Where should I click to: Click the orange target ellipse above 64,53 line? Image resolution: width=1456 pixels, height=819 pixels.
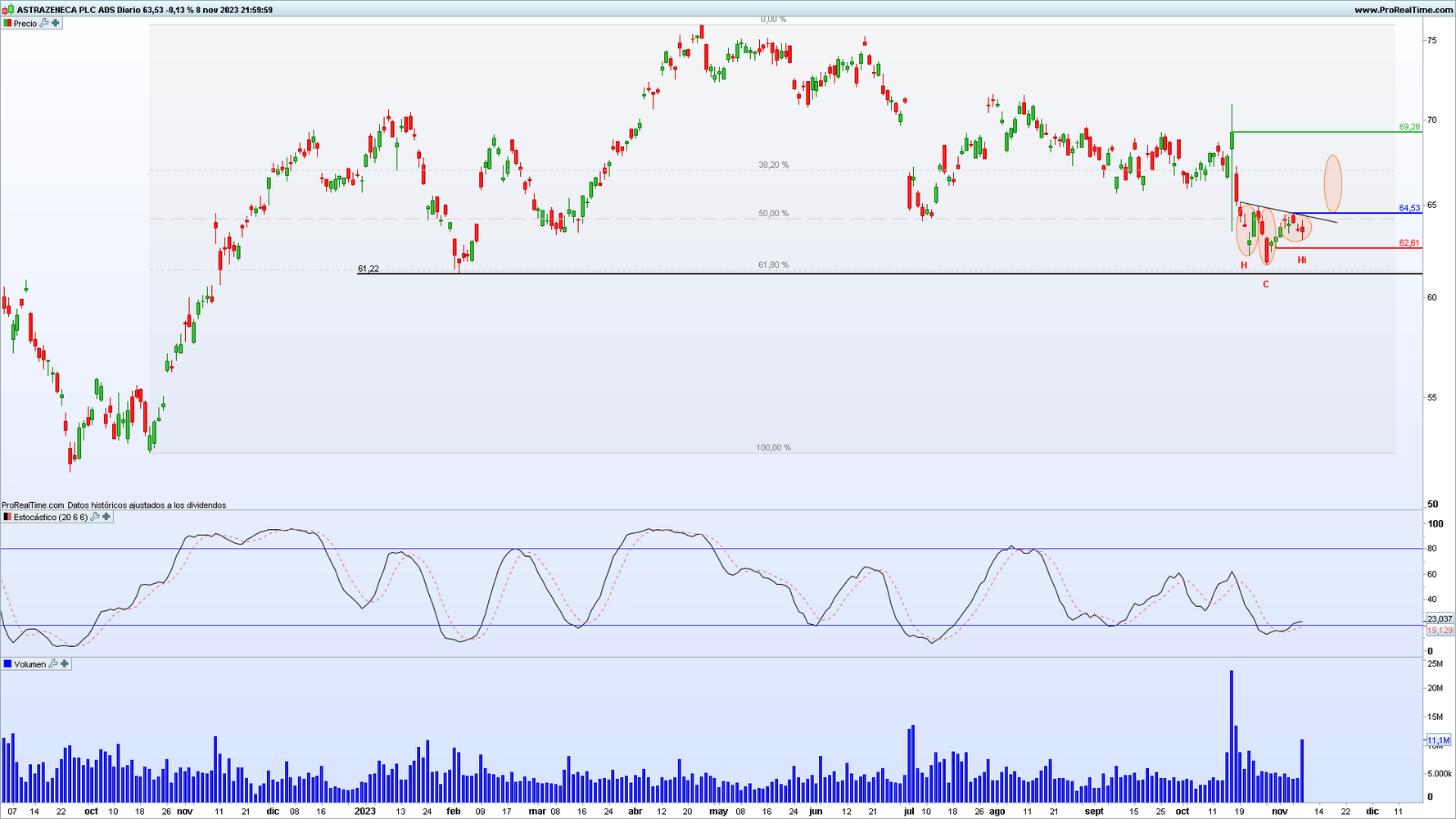pos(1333,183)
